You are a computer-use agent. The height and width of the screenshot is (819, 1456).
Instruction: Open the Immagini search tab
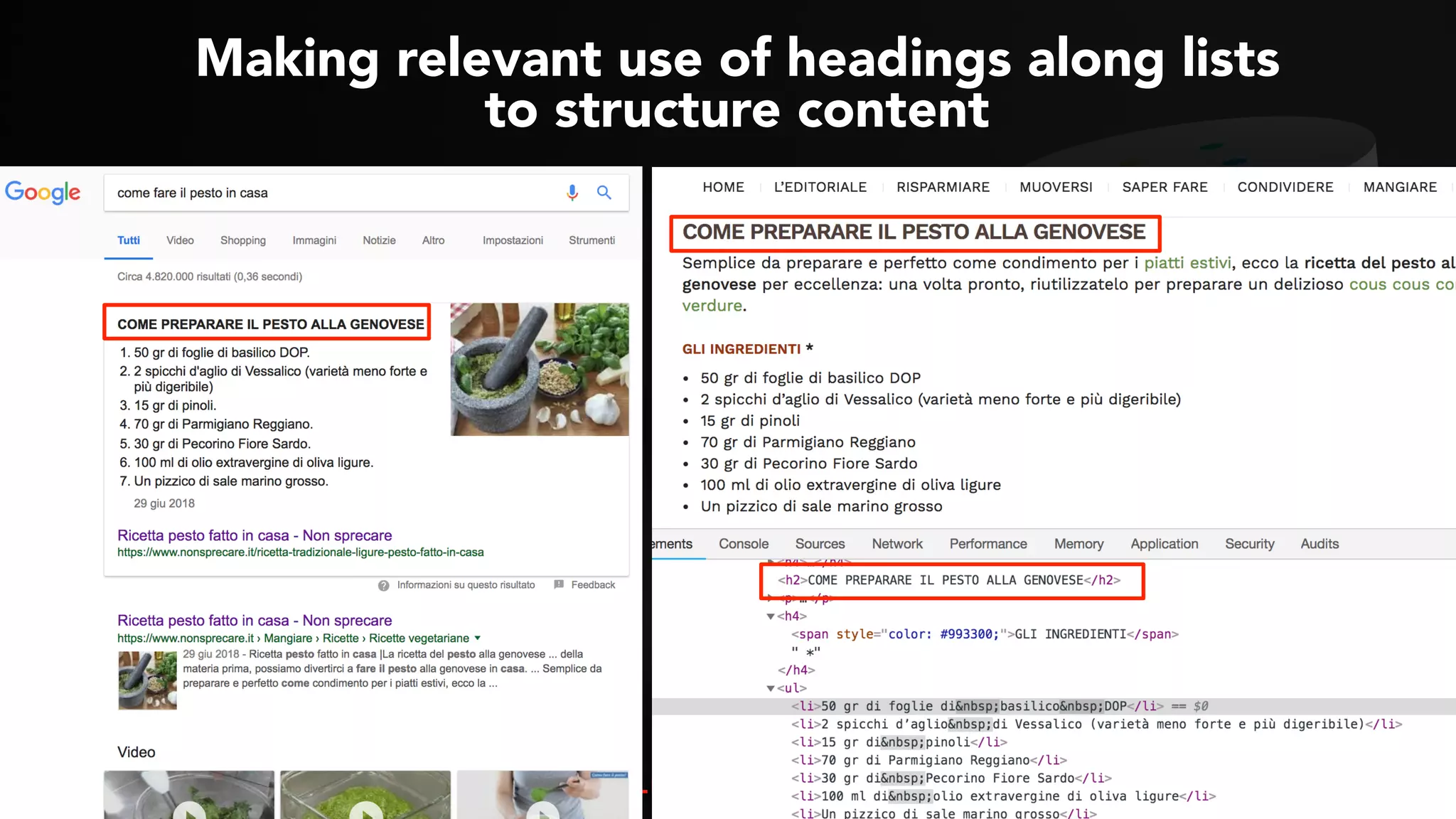coord(314,240)
